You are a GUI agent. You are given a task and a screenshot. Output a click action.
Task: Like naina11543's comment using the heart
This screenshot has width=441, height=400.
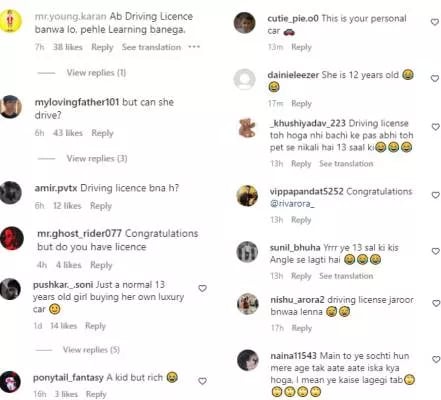coord(435,359)
